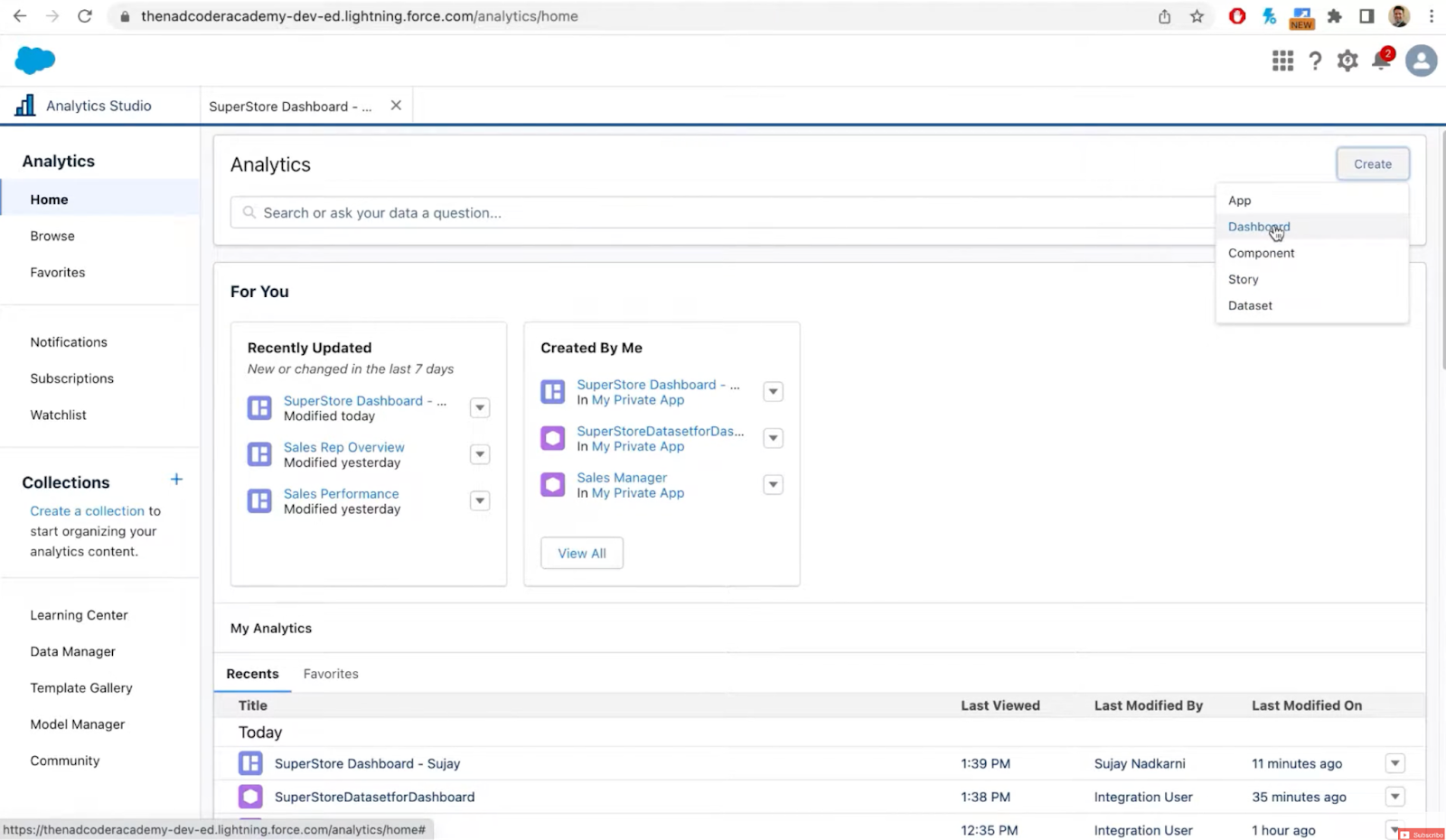
Task: Expand the dropdown beside Sales Rep Overview
Action: [480, 454]
